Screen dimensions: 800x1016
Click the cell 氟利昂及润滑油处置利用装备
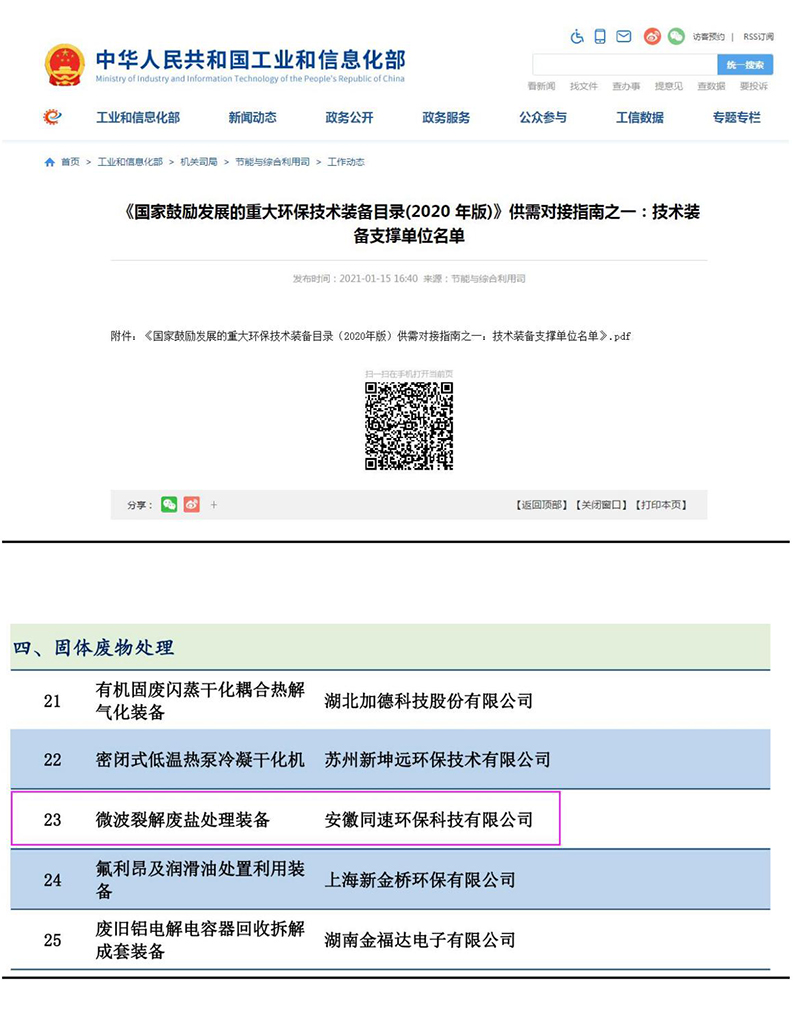point(200,879)
